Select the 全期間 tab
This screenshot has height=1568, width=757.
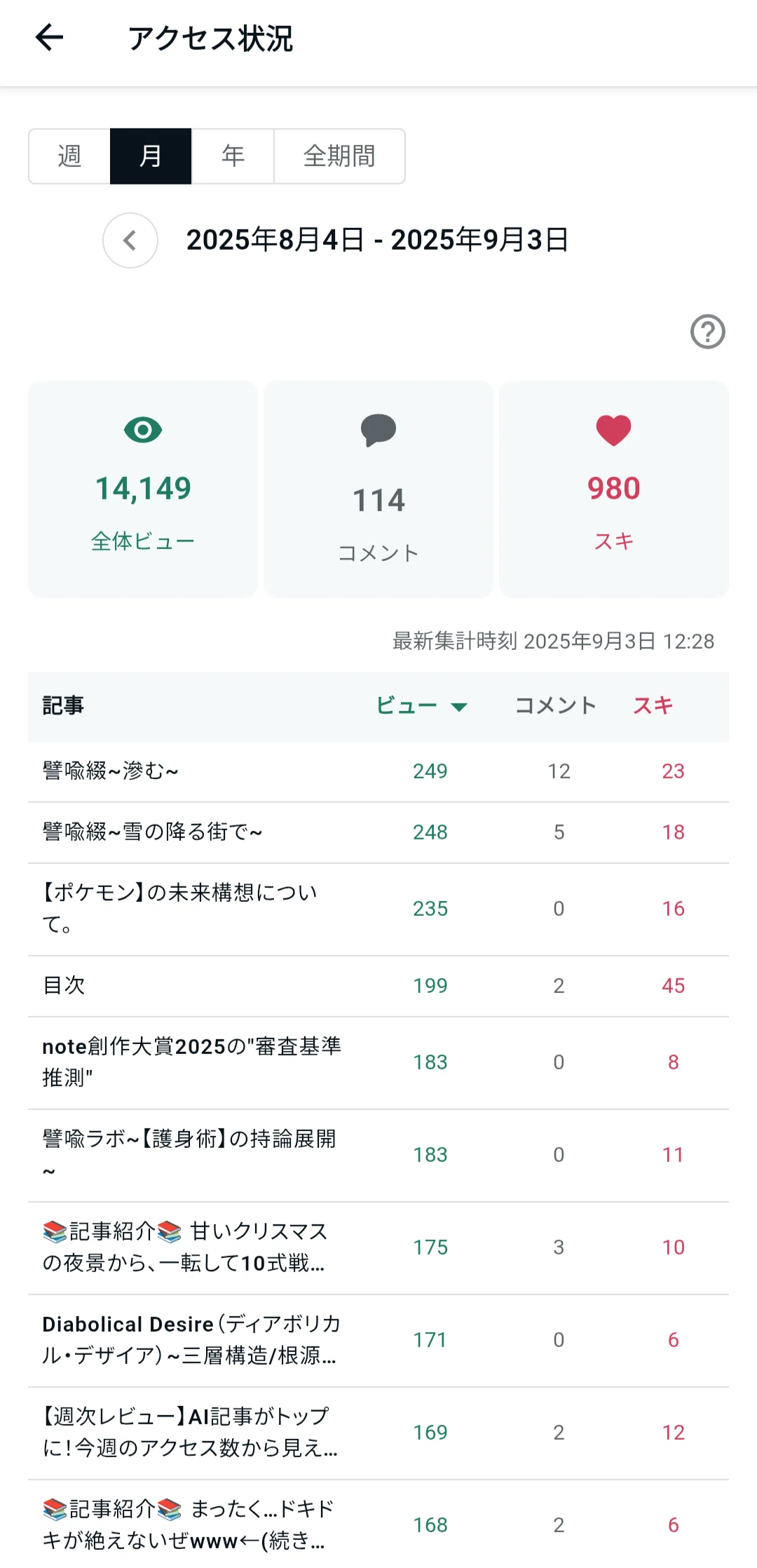point(339,156)
